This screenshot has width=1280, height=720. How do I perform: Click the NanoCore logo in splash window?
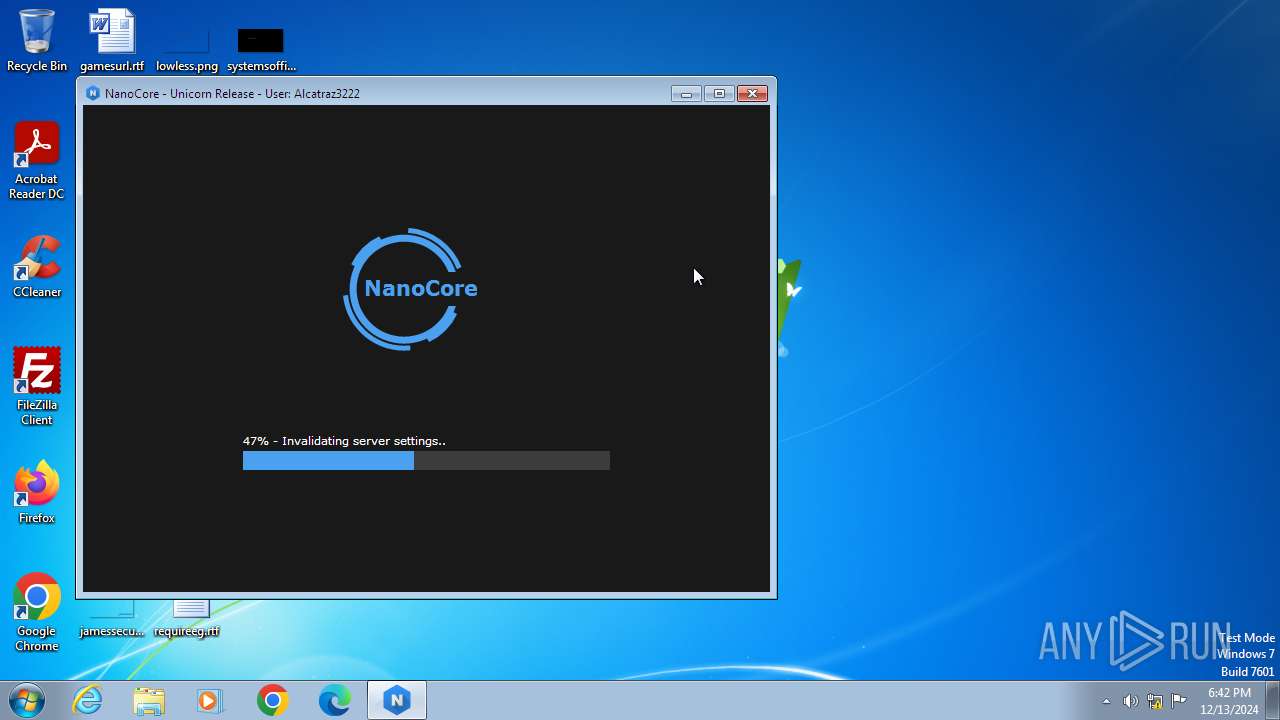point(410,289)
